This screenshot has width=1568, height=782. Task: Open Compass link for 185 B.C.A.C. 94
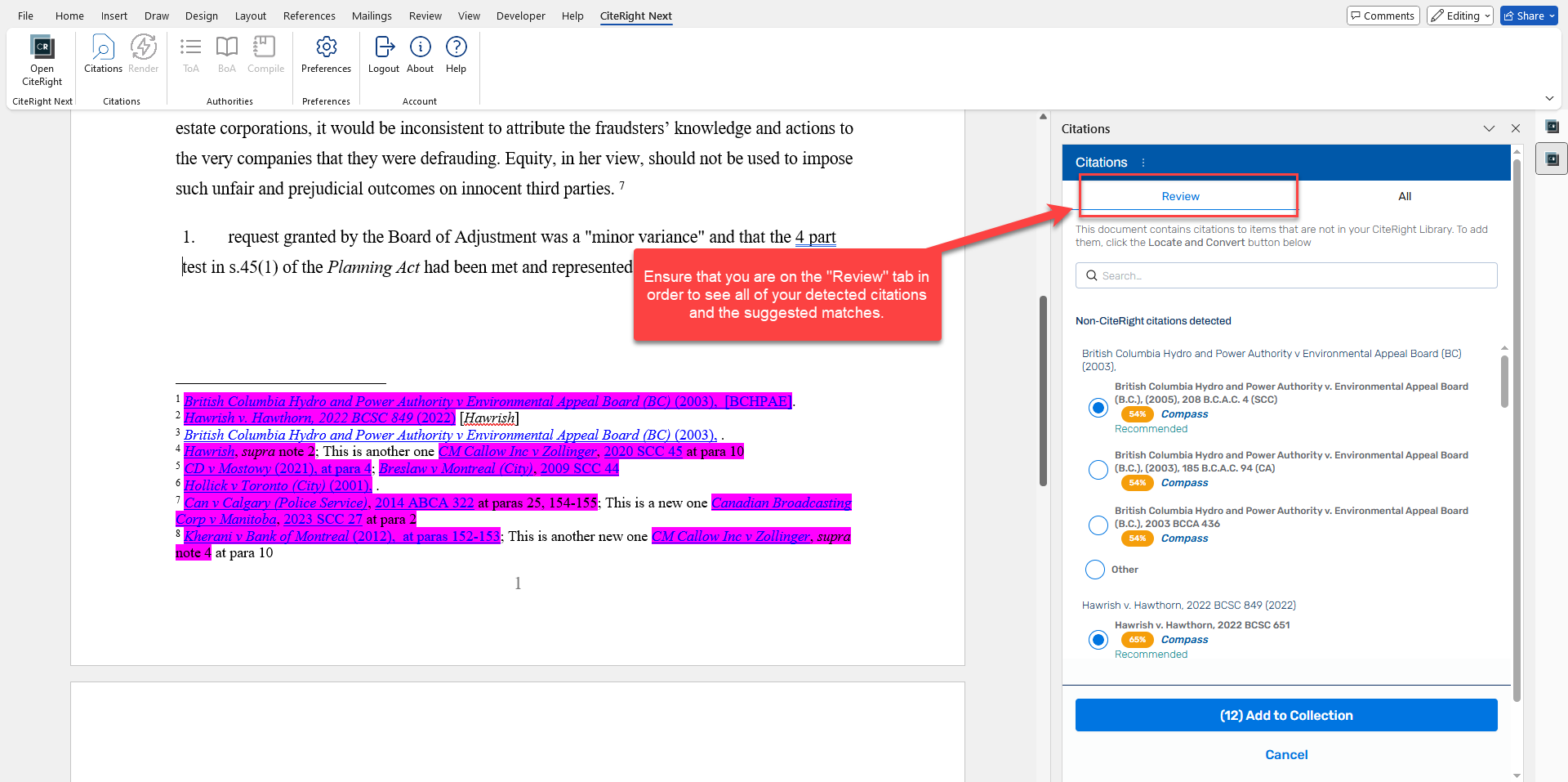pyautogui.click(x=1184, y=483)
